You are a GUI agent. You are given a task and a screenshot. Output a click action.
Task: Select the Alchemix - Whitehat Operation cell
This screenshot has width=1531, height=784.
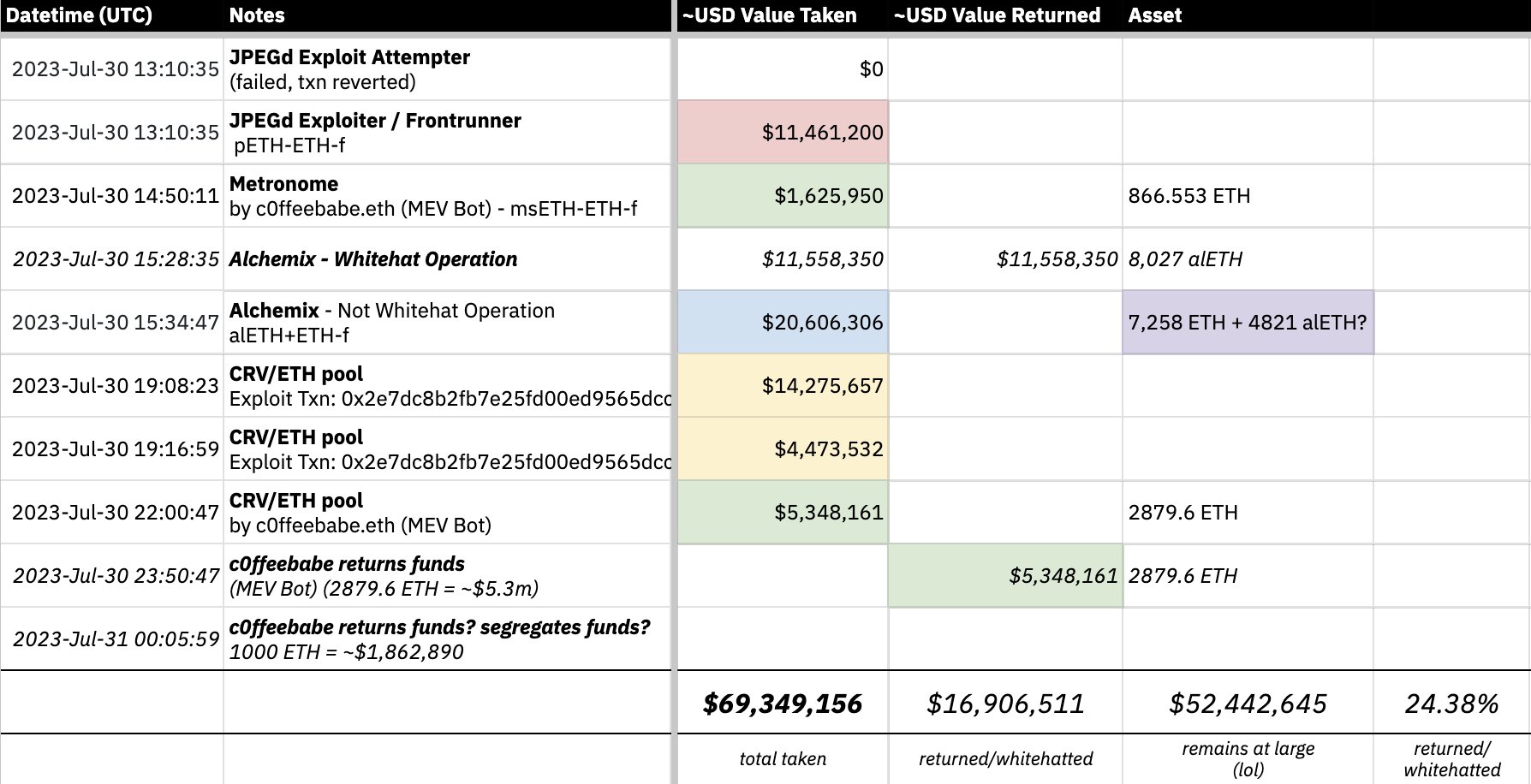point(446,259)
